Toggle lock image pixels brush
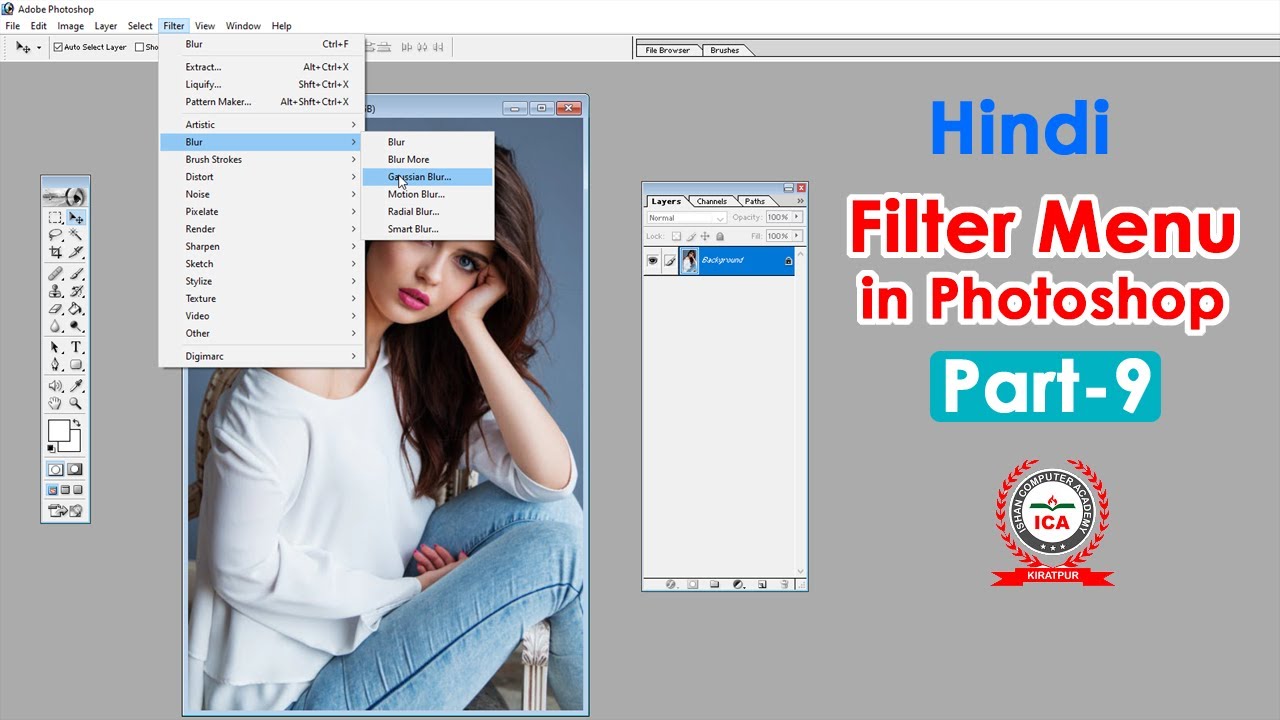The width and height of the screenshot is (1280, 720). click(x=691, y=236)
